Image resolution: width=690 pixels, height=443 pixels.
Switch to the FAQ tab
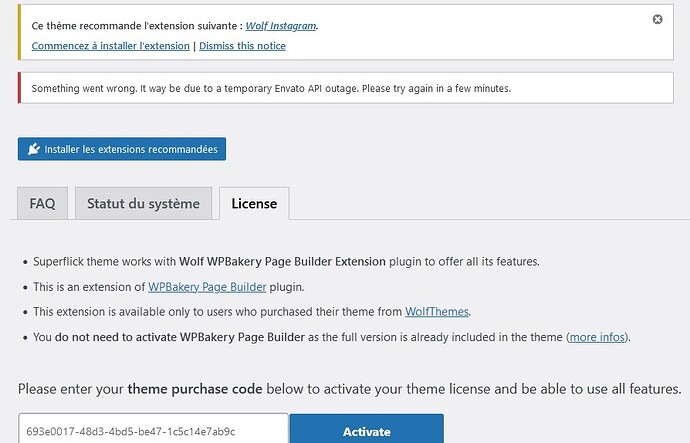coord(42,203)
